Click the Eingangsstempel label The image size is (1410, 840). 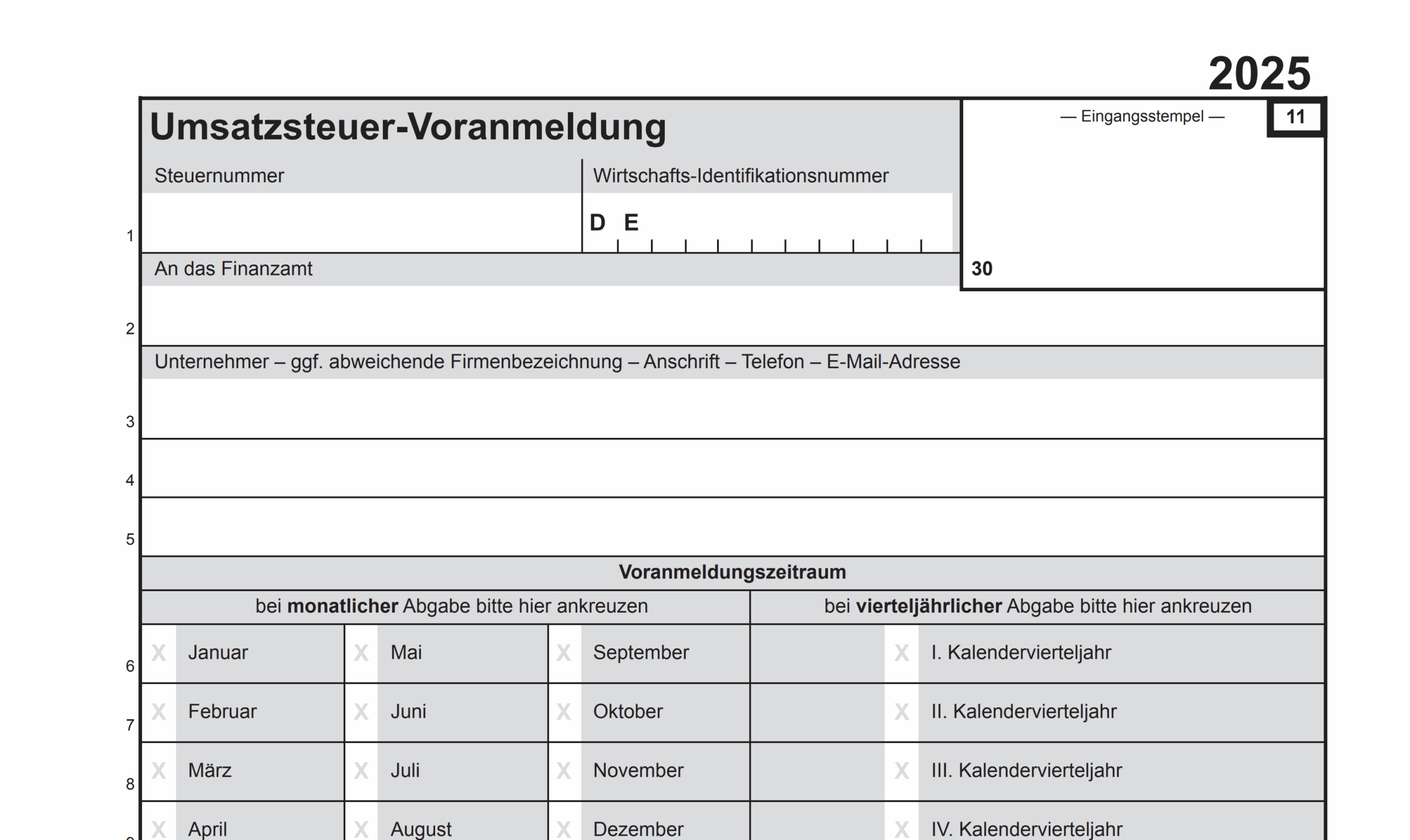click(1142, 117)
